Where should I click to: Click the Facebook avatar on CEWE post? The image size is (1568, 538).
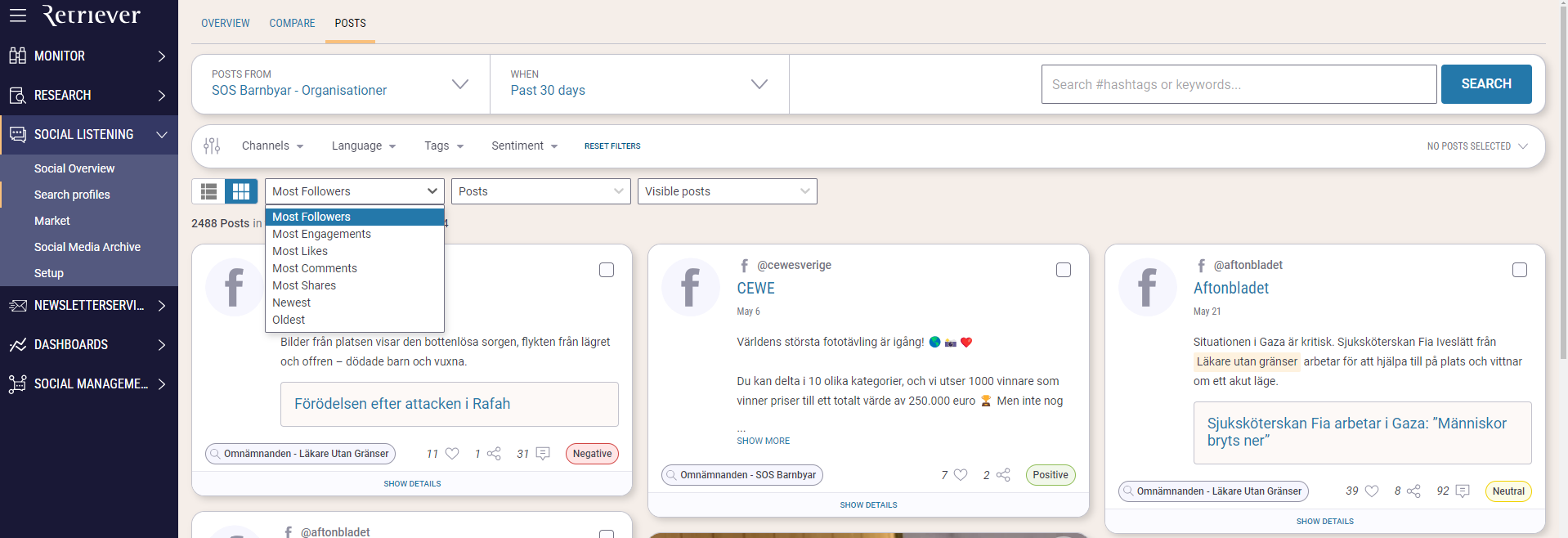[691, 287]
